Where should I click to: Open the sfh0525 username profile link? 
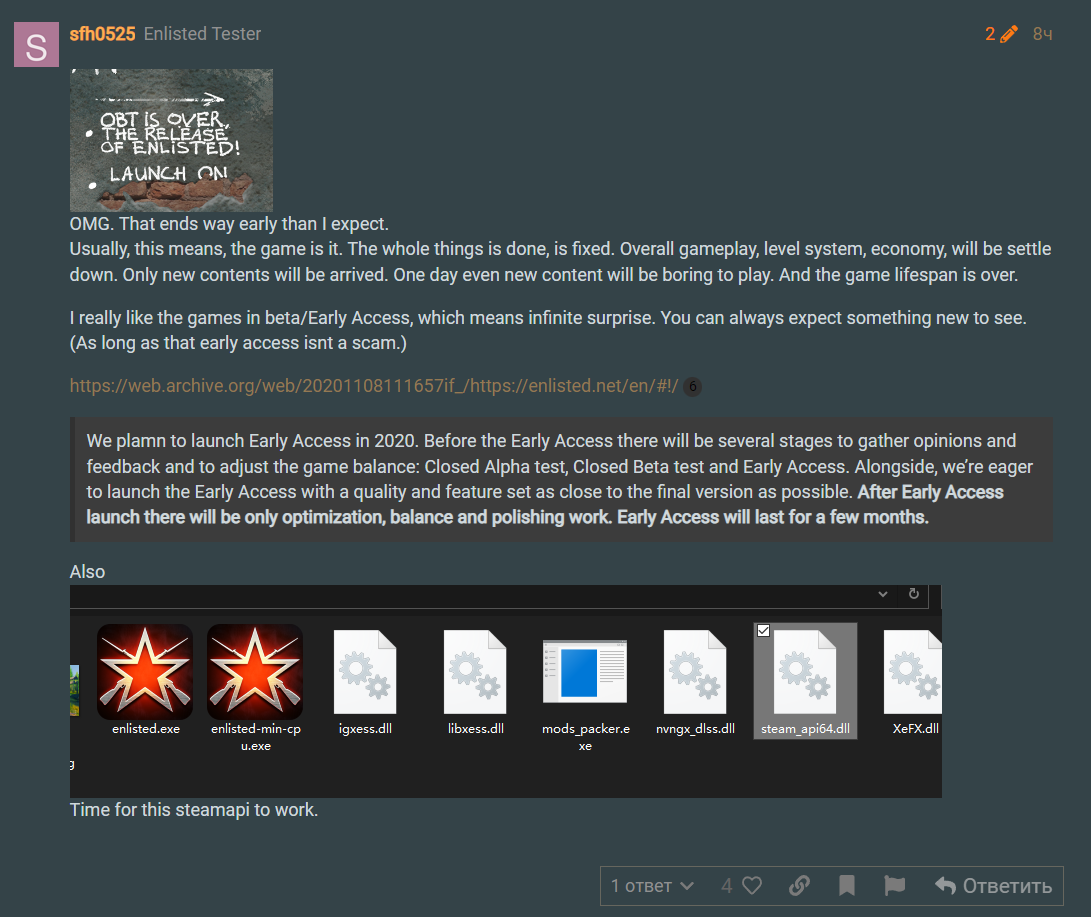tap(102, 34)
